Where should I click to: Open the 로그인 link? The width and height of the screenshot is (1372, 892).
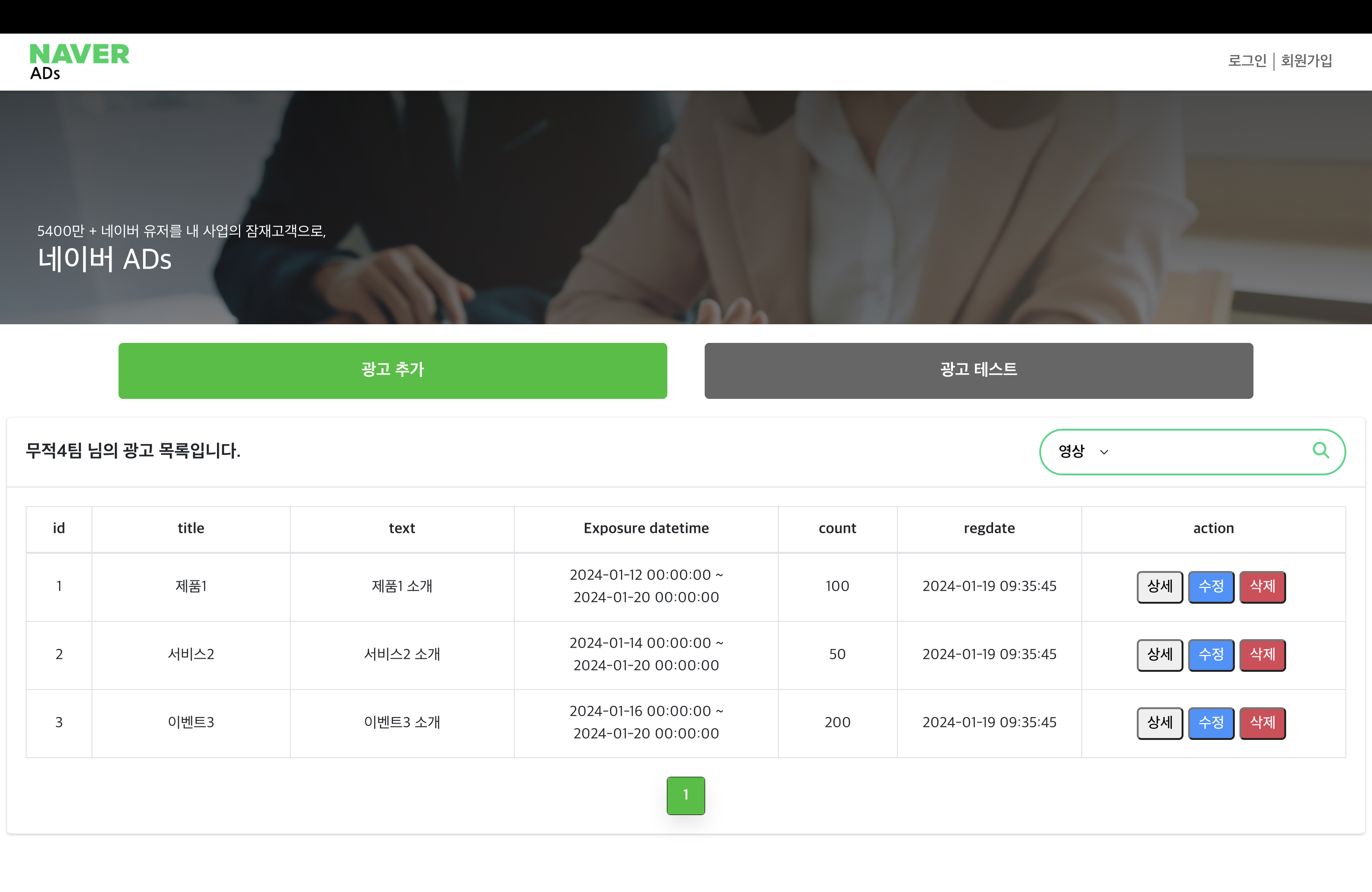click(1247, 61)
